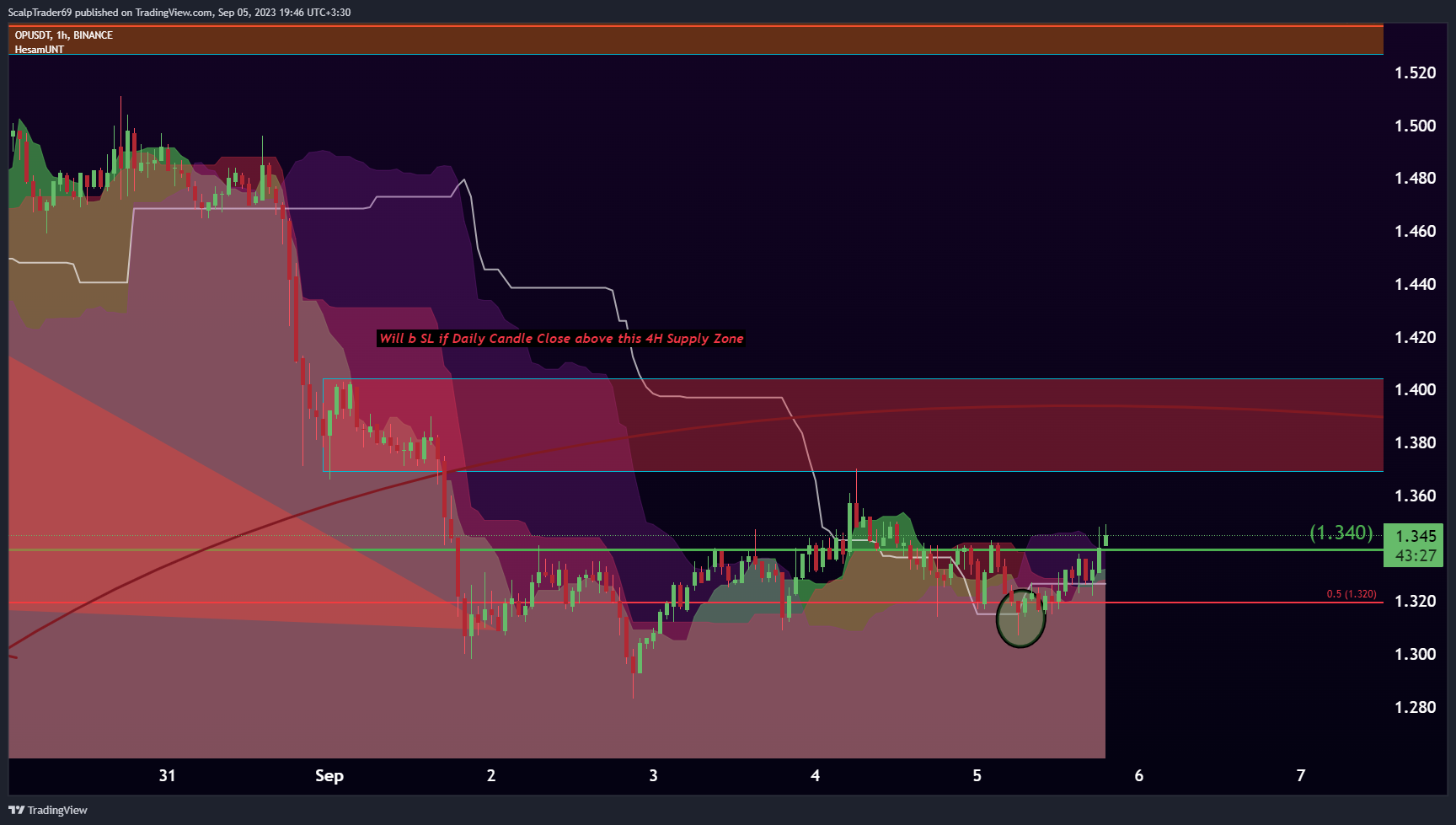Click the circled candles ellipse marker
Image resolution: width=1456 pixels, height=825 pixels.
click(x=1020, y=619)
